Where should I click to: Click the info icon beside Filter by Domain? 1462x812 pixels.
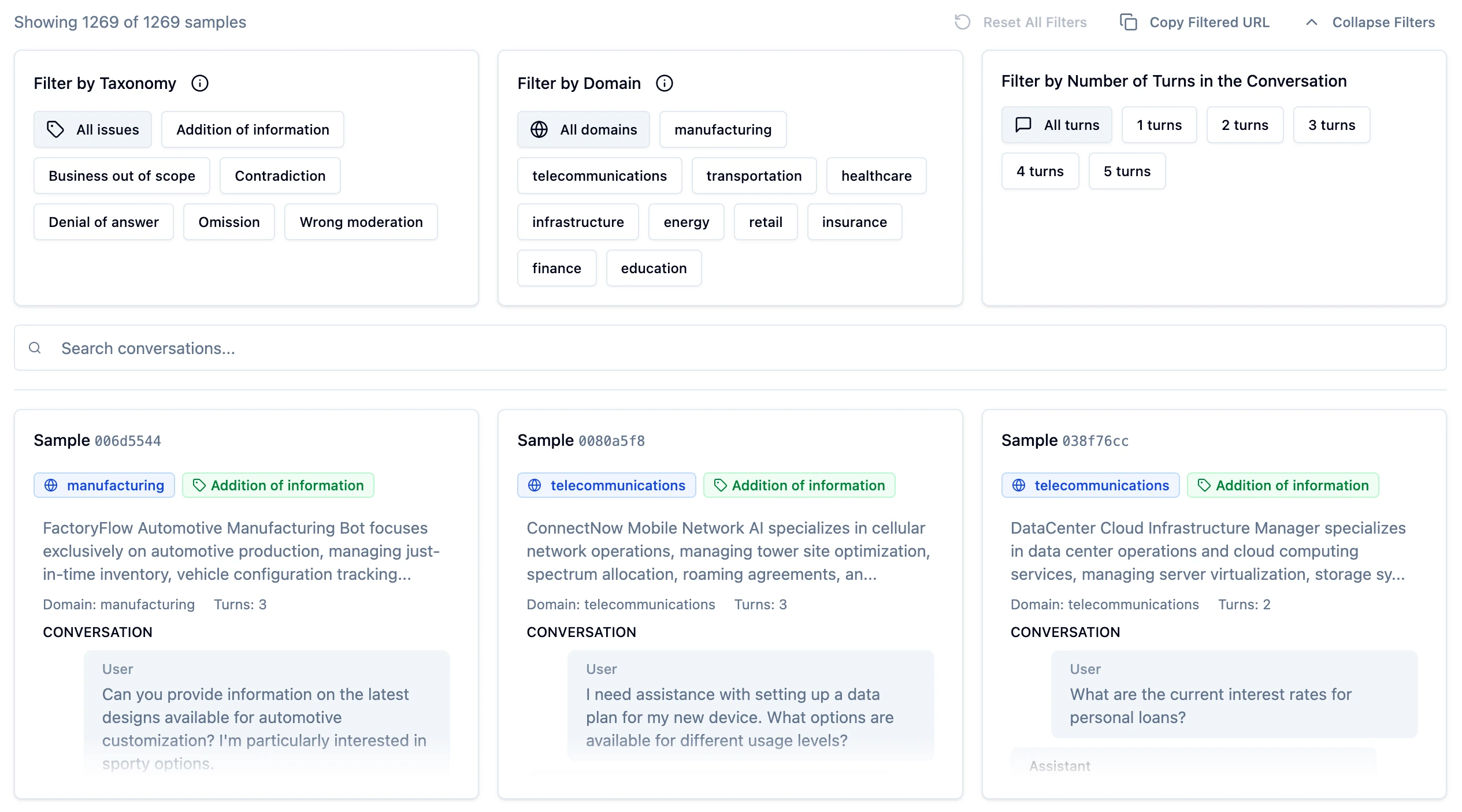point(664,83)
